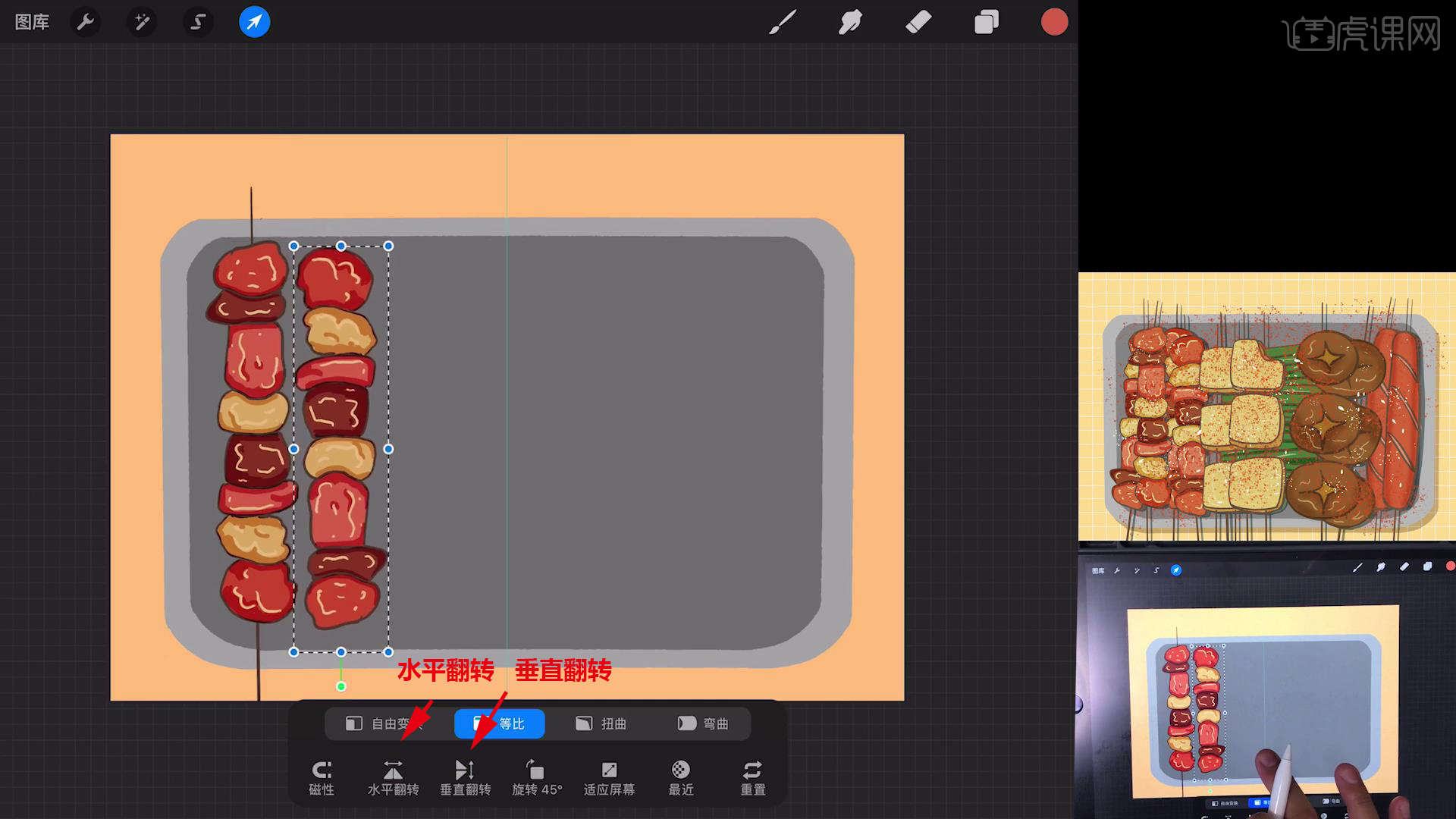This screenshot has width=1456, height=819.
Task: Select the Brush tool
Action: pyautogui.click(x=782, y=22)
